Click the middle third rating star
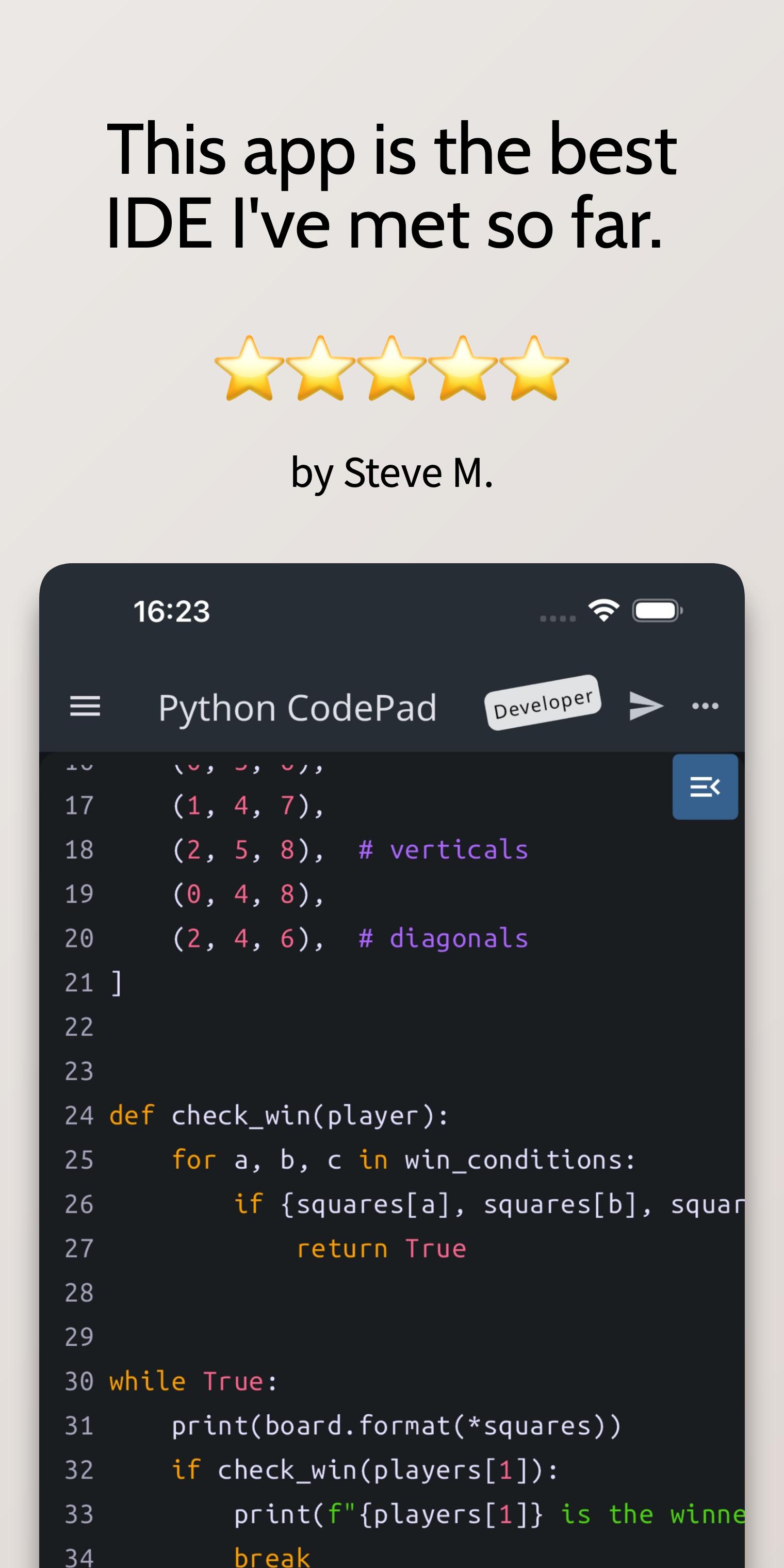This screenshot has width=784, height=1568. [x=391, y=369]
